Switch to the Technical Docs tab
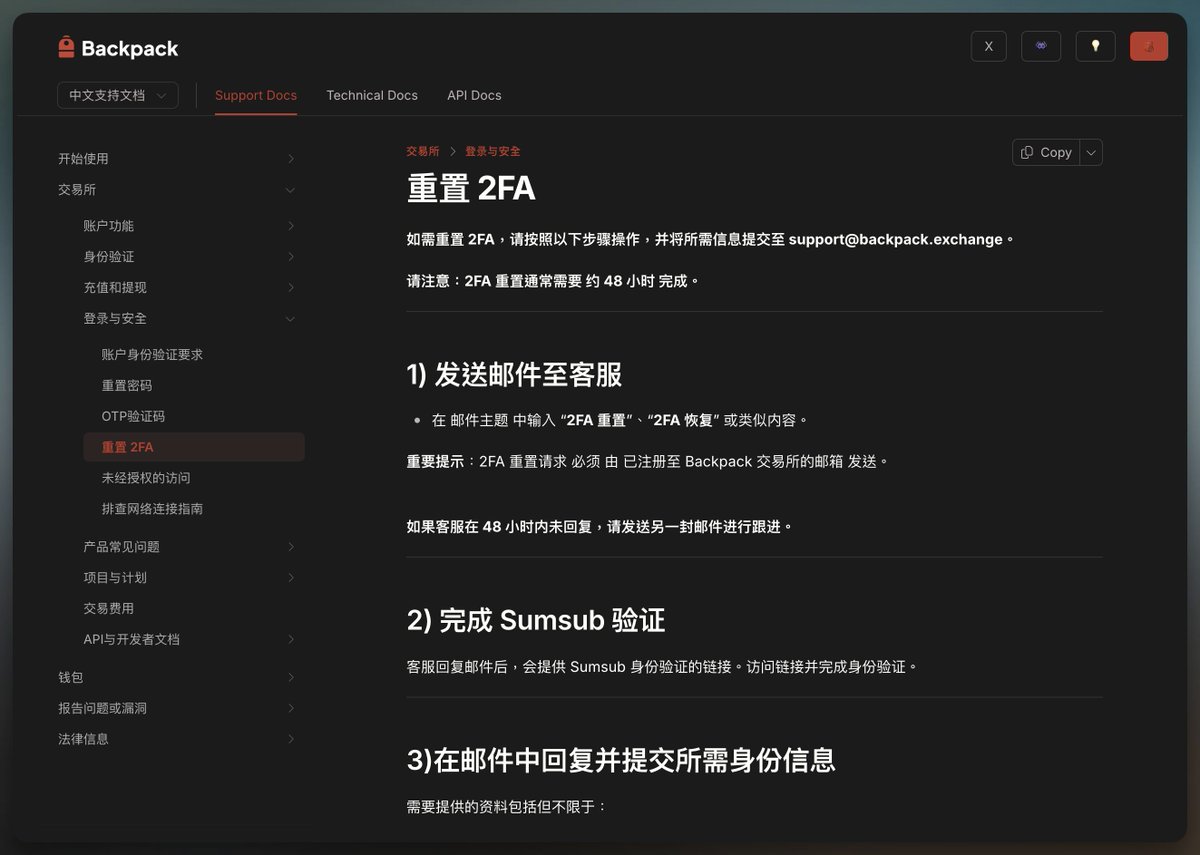This screenshot has width=1200, height=855. [372, 95]
